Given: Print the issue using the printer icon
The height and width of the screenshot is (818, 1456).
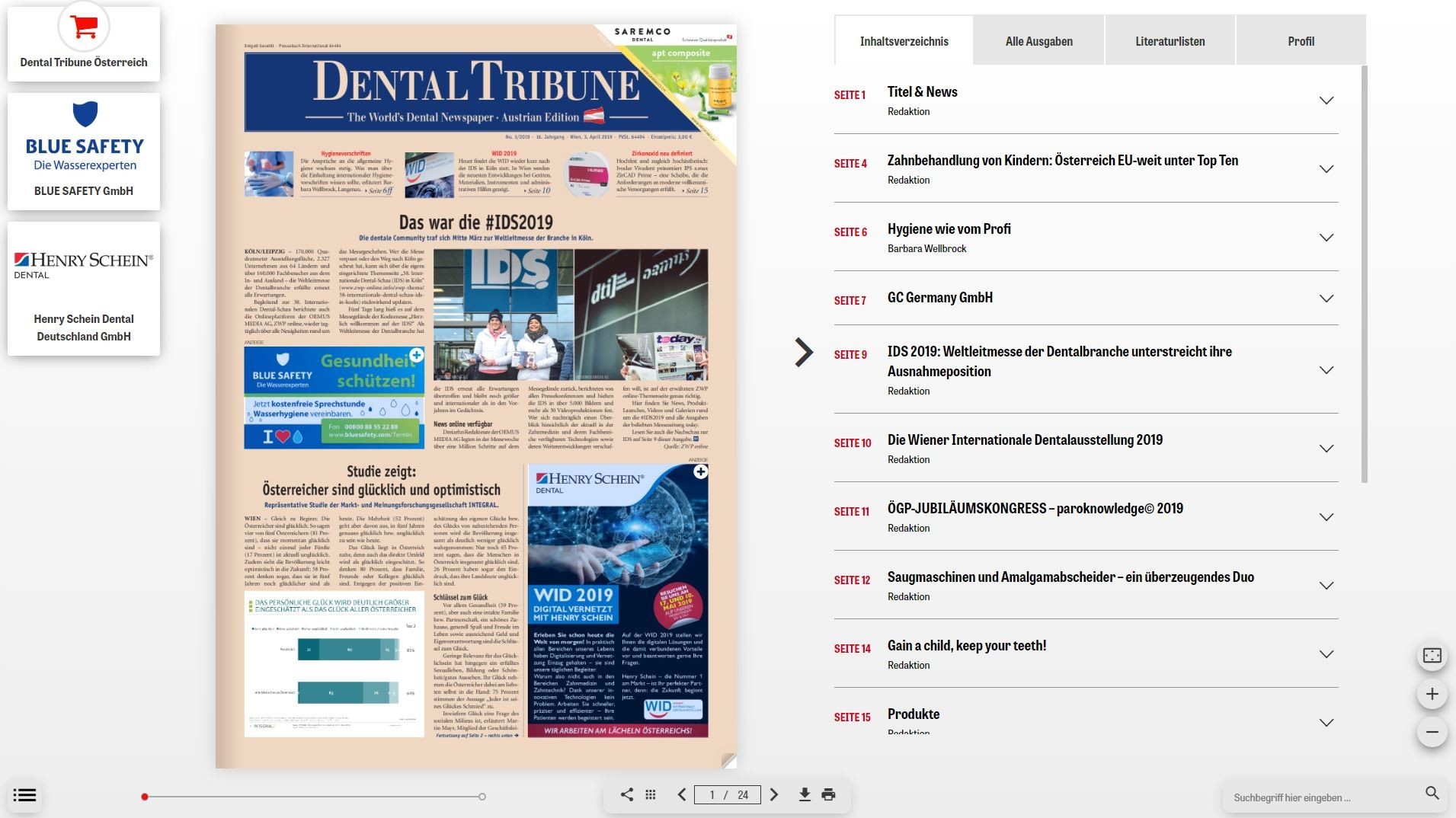Looking at the screenshot, I should [829, 794].
